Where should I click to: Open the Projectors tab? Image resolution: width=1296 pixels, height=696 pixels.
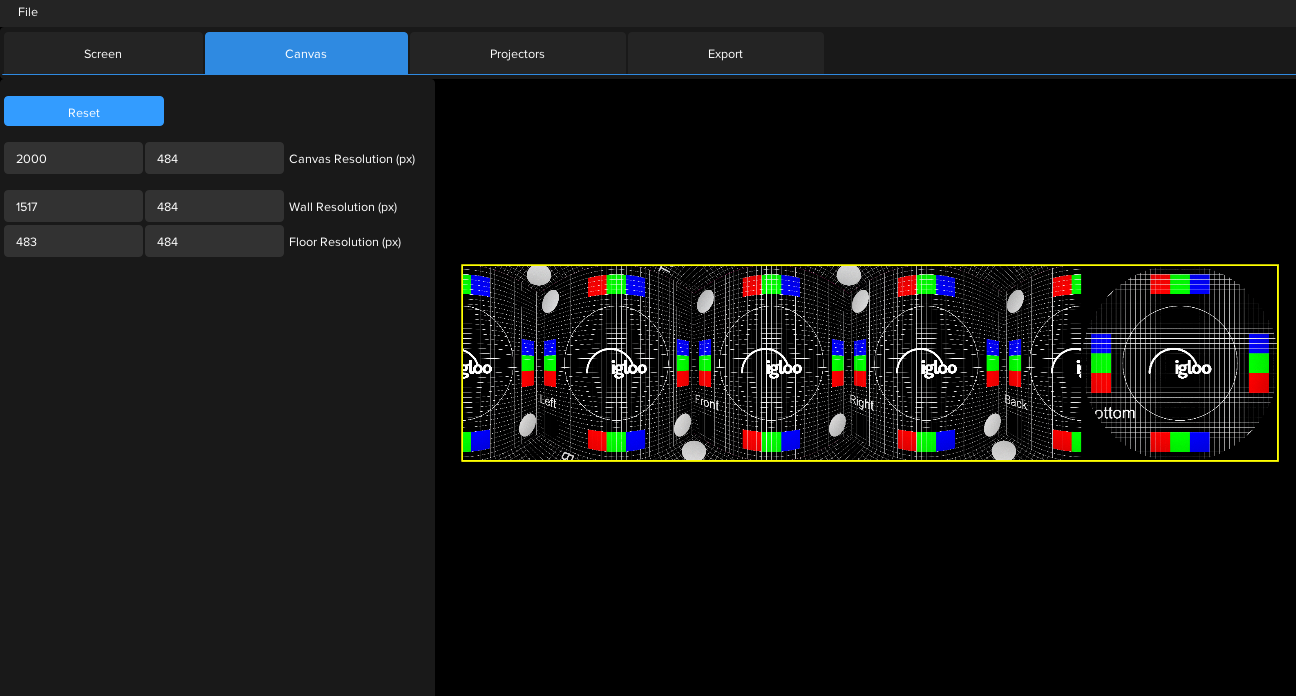point(517,54)
